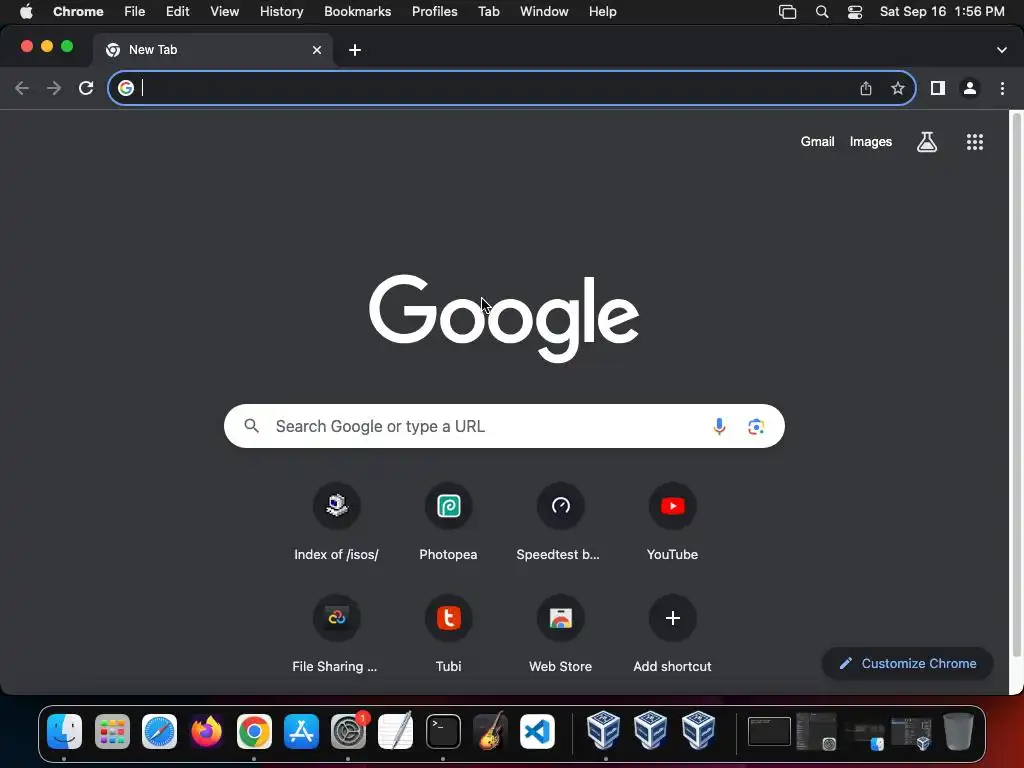The width and height of the screenshot is (1024, 768).
Task: Open the Window menu
Action: [544, 12]
